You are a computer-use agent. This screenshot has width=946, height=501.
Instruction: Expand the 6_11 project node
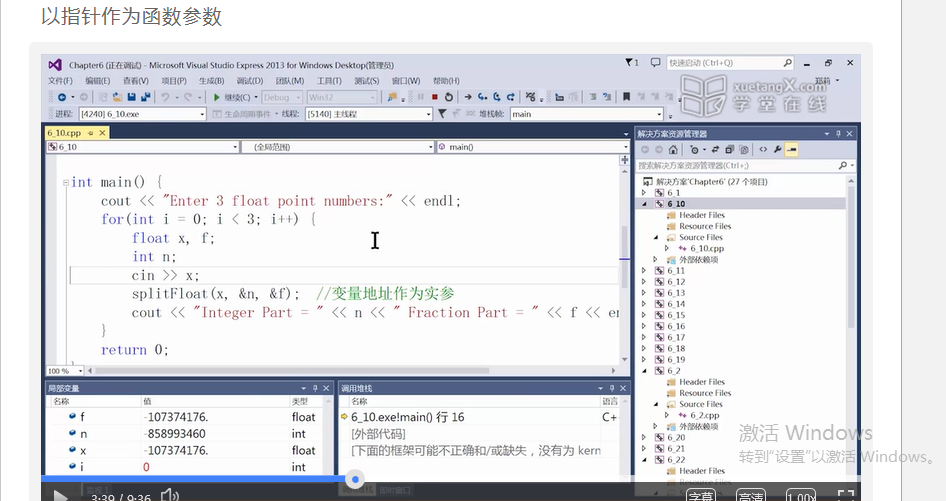(644, 271)
